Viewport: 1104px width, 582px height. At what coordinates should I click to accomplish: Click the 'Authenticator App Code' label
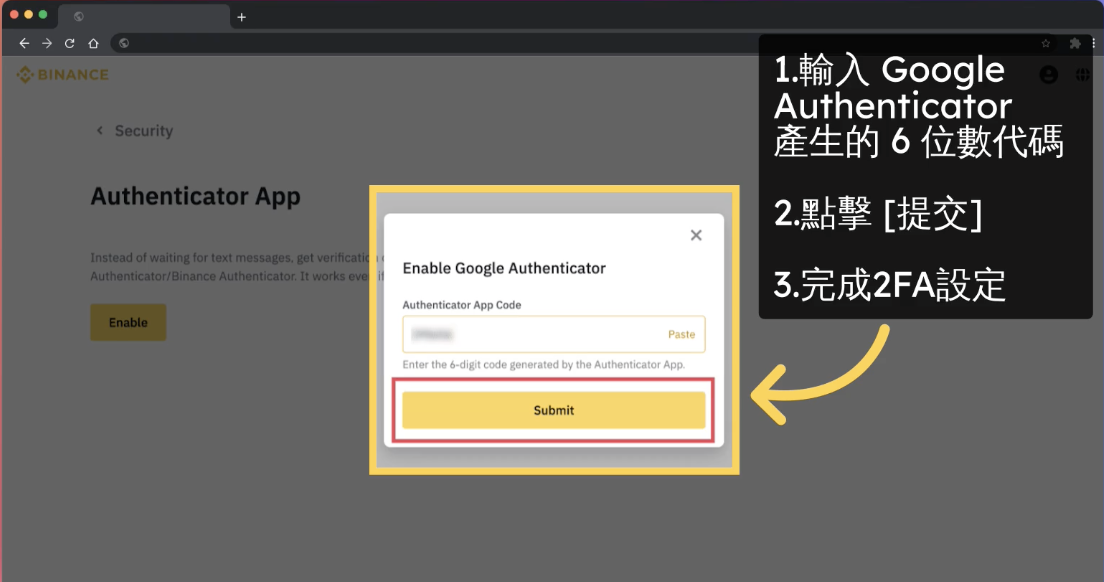[462, 305]
